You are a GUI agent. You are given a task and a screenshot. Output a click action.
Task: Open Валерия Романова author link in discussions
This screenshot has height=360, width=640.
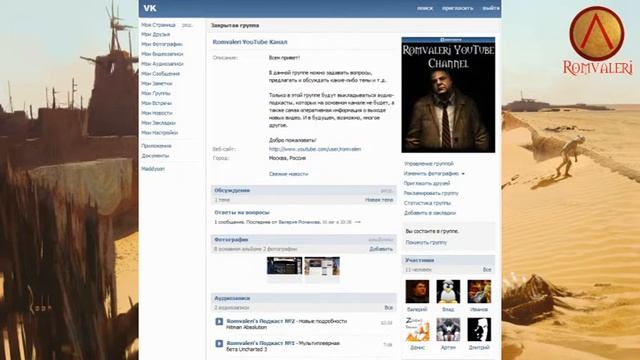click(300, 222)
